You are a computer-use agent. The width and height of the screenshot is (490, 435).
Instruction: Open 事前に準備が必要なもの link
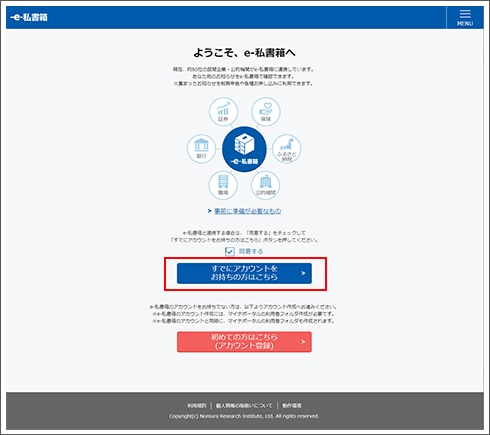[248, 211]
